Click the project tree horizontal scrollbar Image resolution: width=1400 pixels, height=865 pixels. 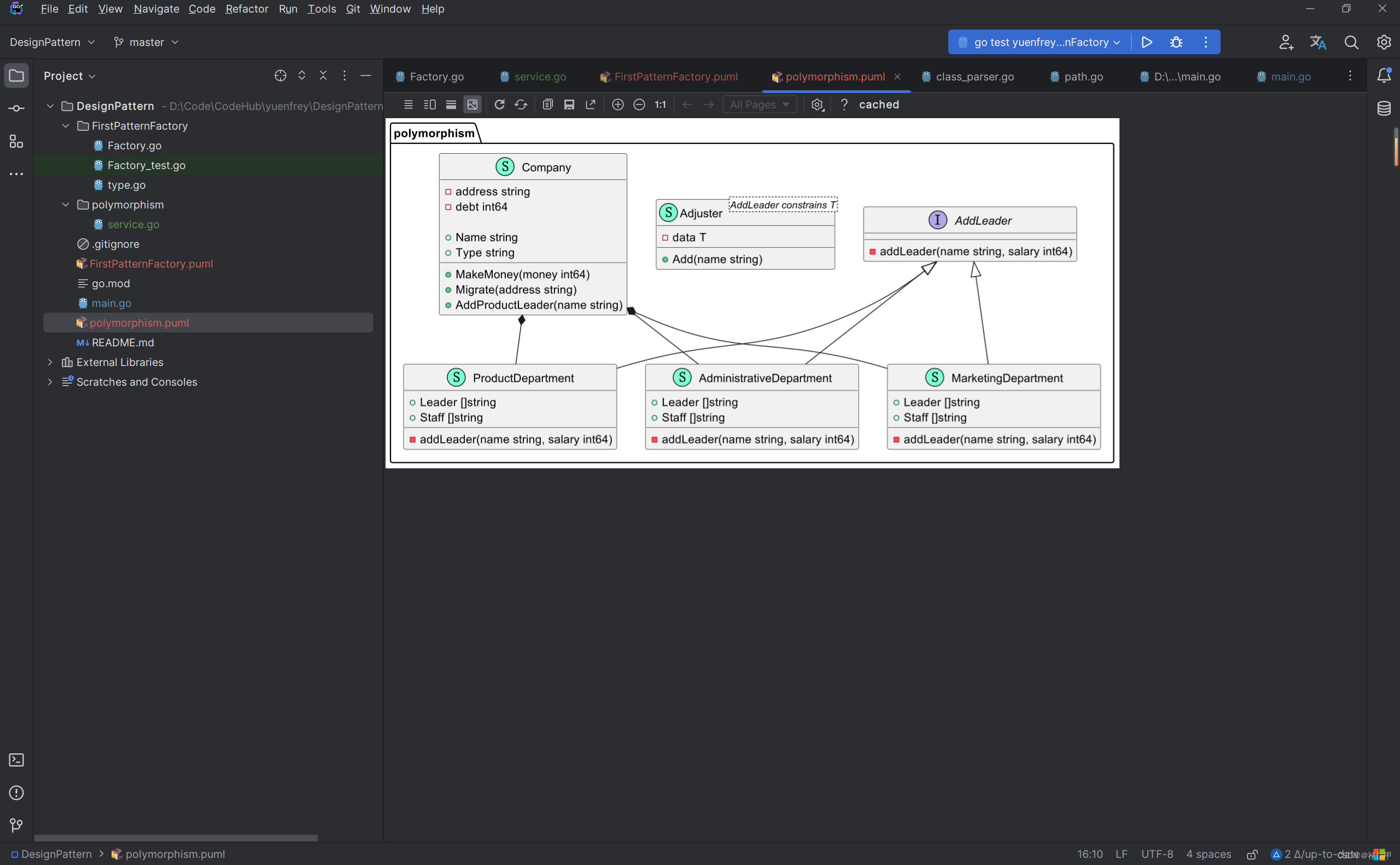[176, 838]
